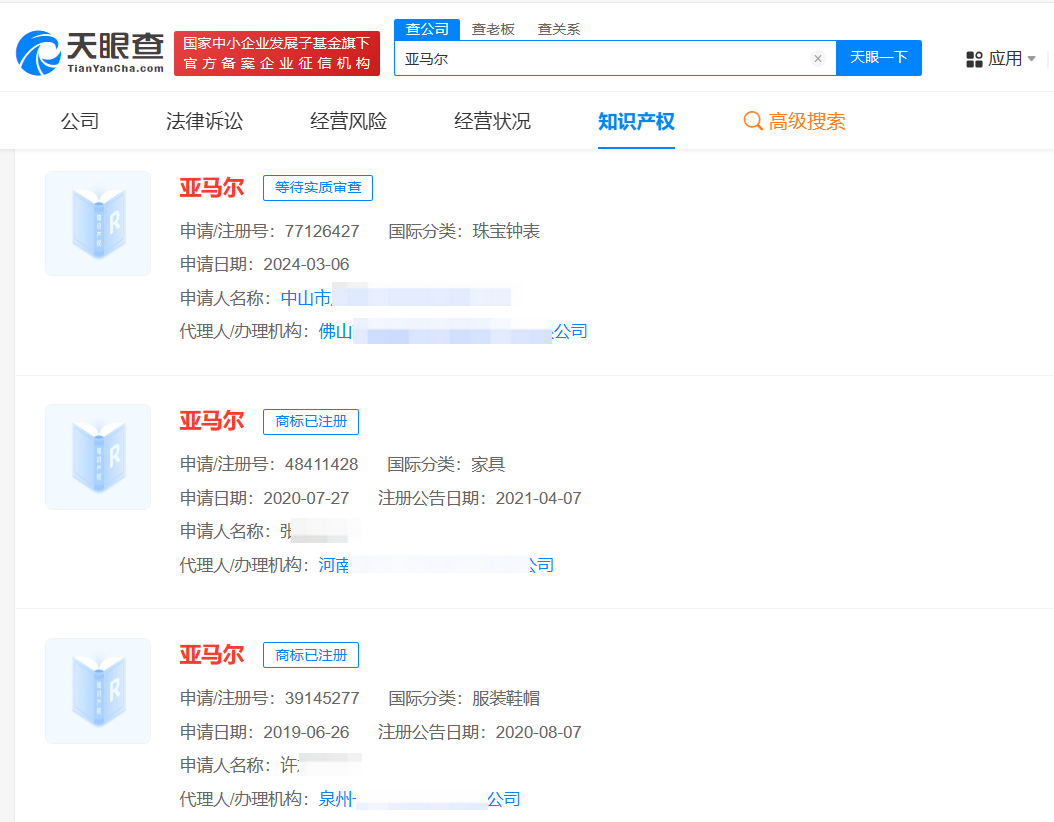Screen dimensions: 1054x822
Task: Click the magnifier icon beside 高级搜索
Action: [x=753, y=121]
